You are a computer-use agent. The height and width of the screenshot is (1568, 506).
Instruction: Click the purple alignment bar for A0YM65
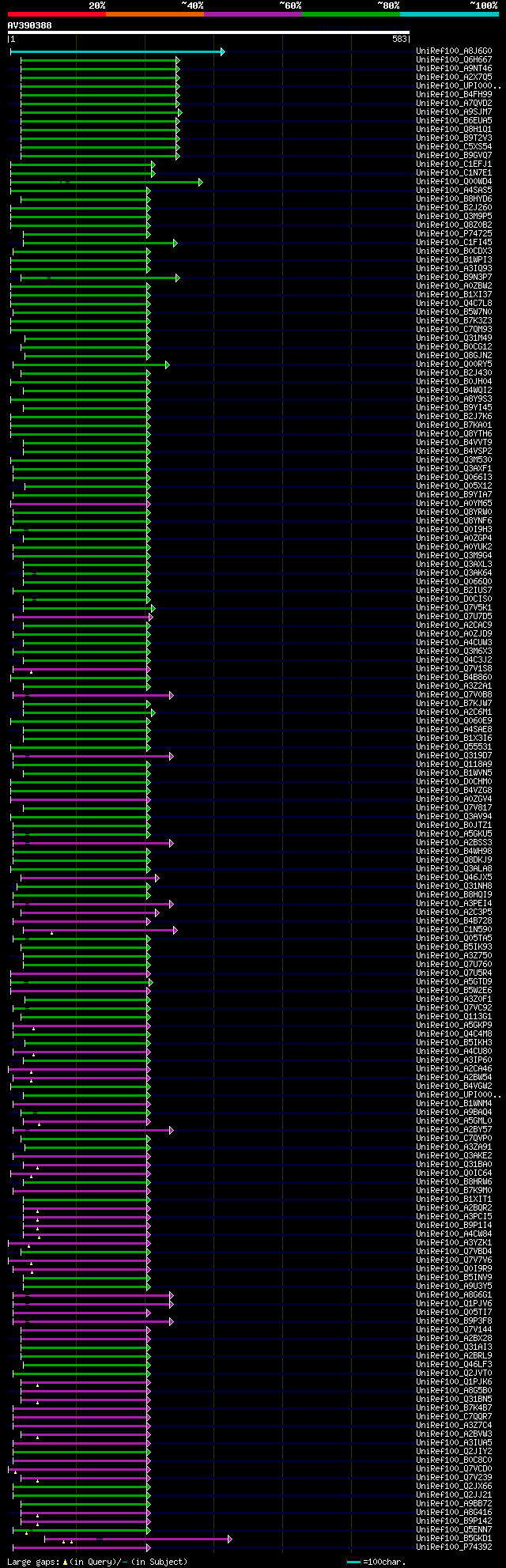click(x=81, y=504)
